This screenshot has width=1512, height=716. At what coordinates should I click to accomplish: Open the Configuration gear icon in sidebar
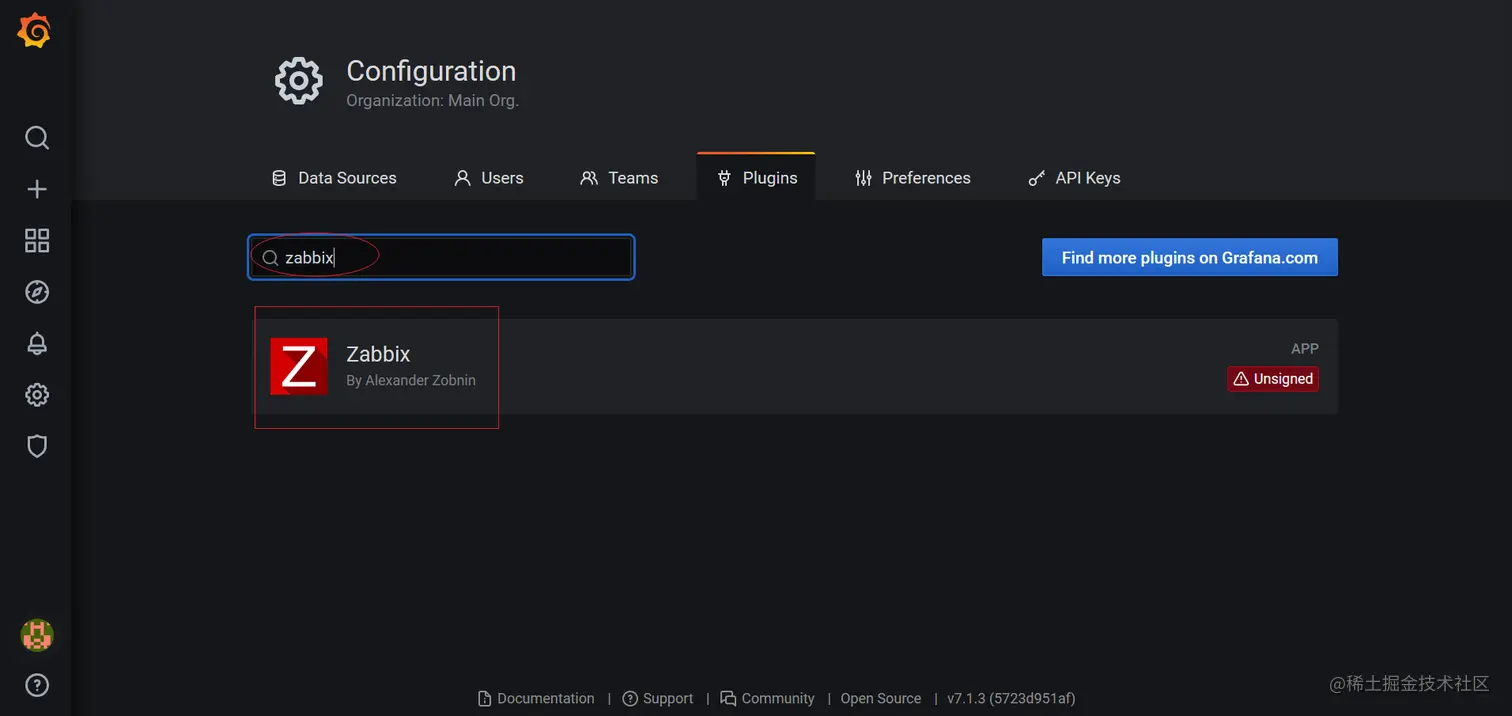36,394
